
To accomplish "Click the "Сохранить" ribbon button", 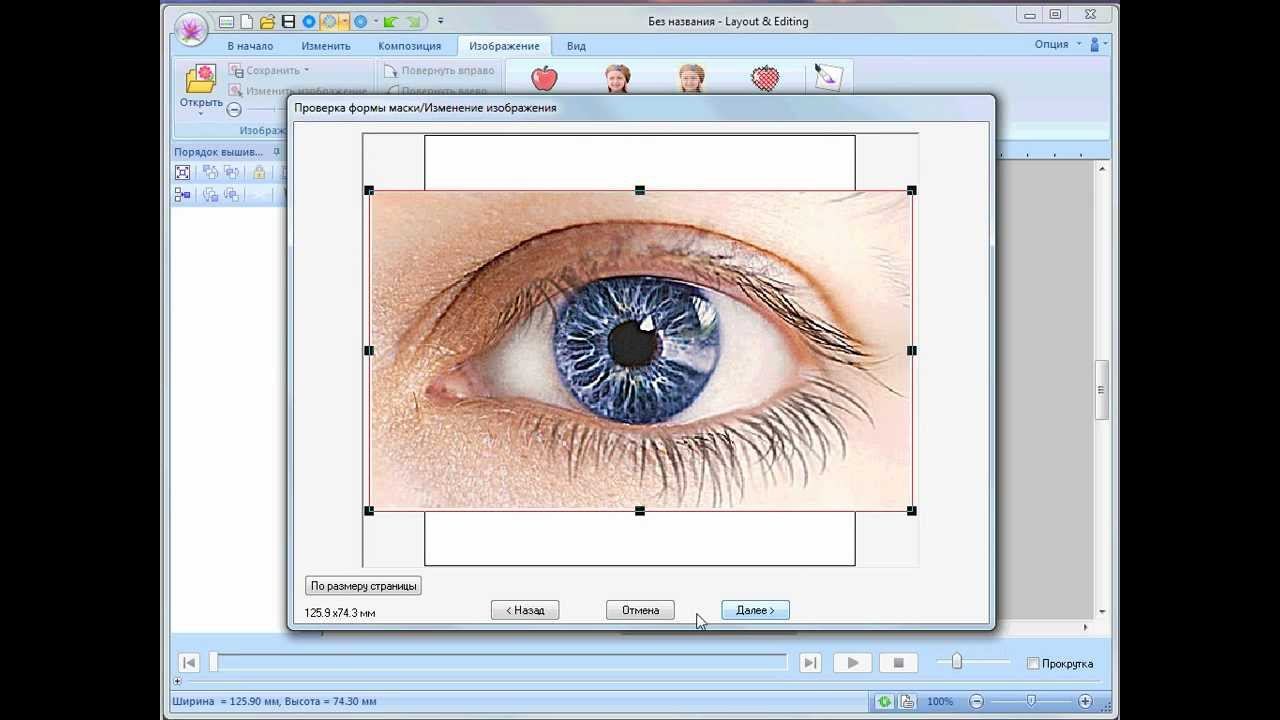I will pyautogui.click(x=269, y=70).
